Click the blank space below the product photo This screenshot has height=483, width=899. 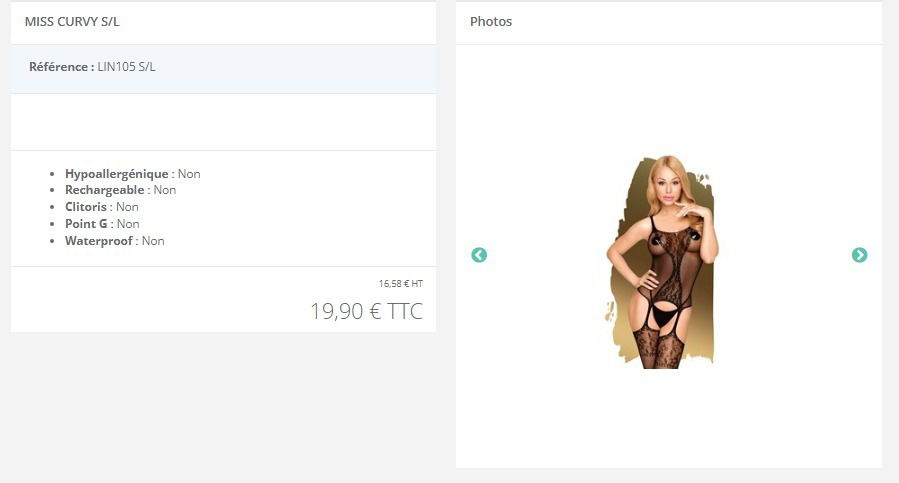[x=669, y=419]
